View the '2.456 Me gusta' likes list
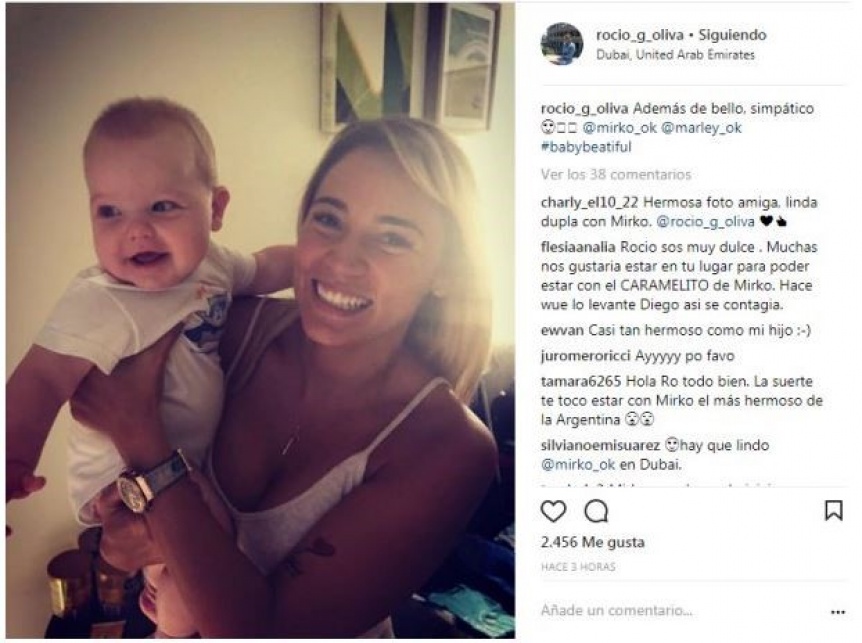862x643 pixels. click(593, 542)
